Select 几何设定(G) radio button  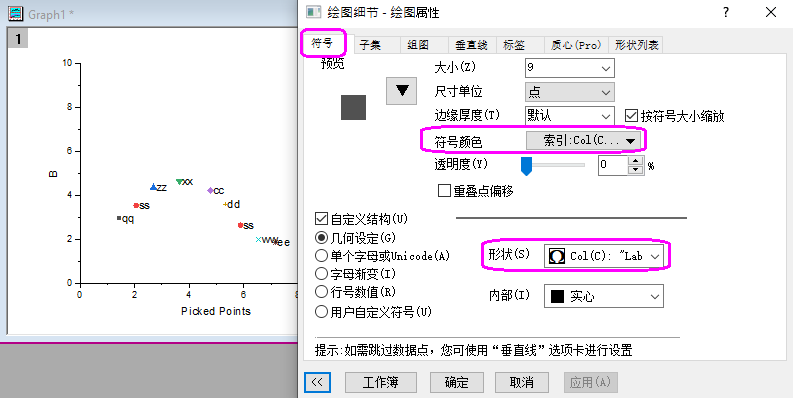pyautogui.click(x=321, y=237)
